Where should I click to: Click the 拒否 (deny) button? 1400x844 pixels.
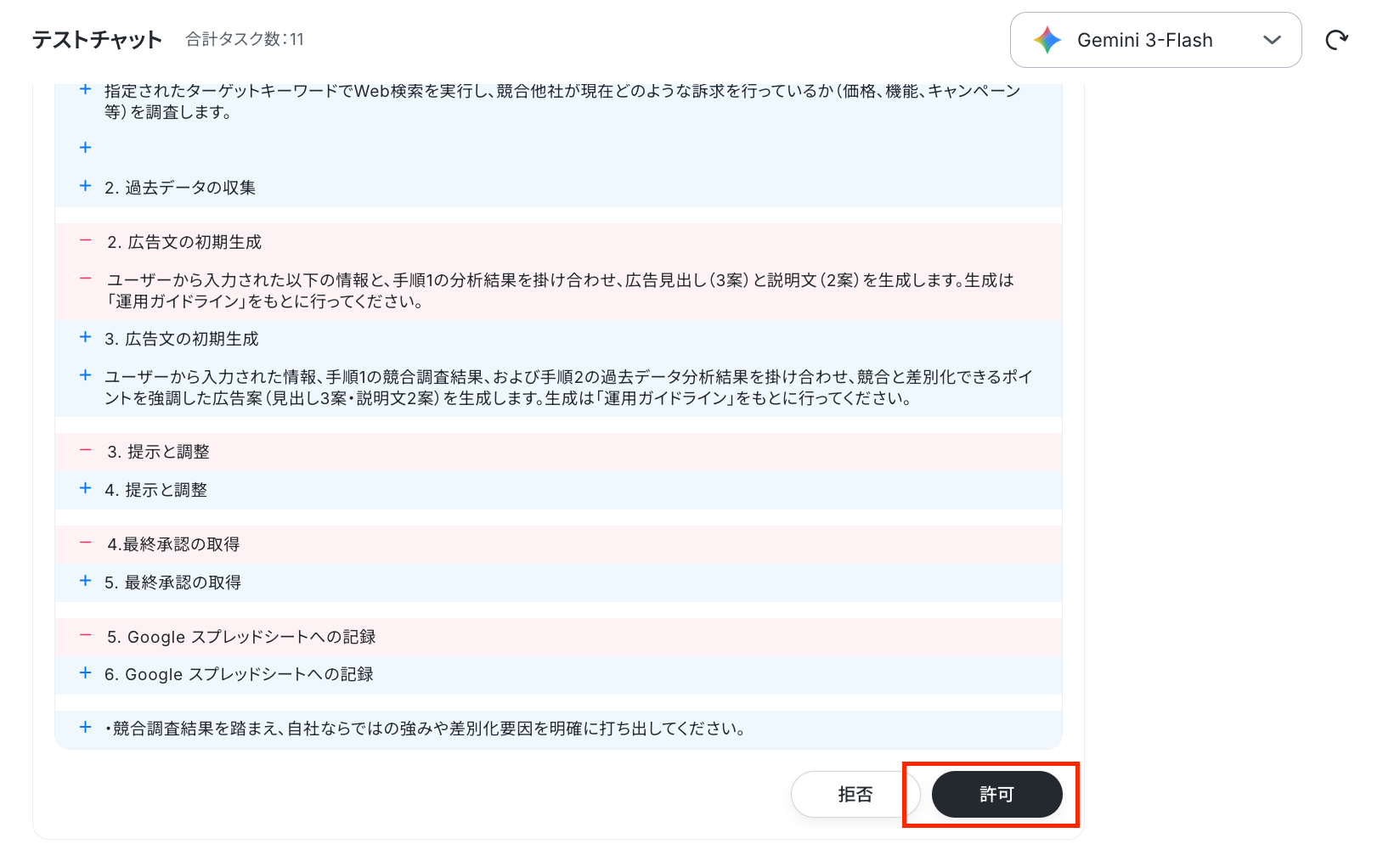(855, 795)
